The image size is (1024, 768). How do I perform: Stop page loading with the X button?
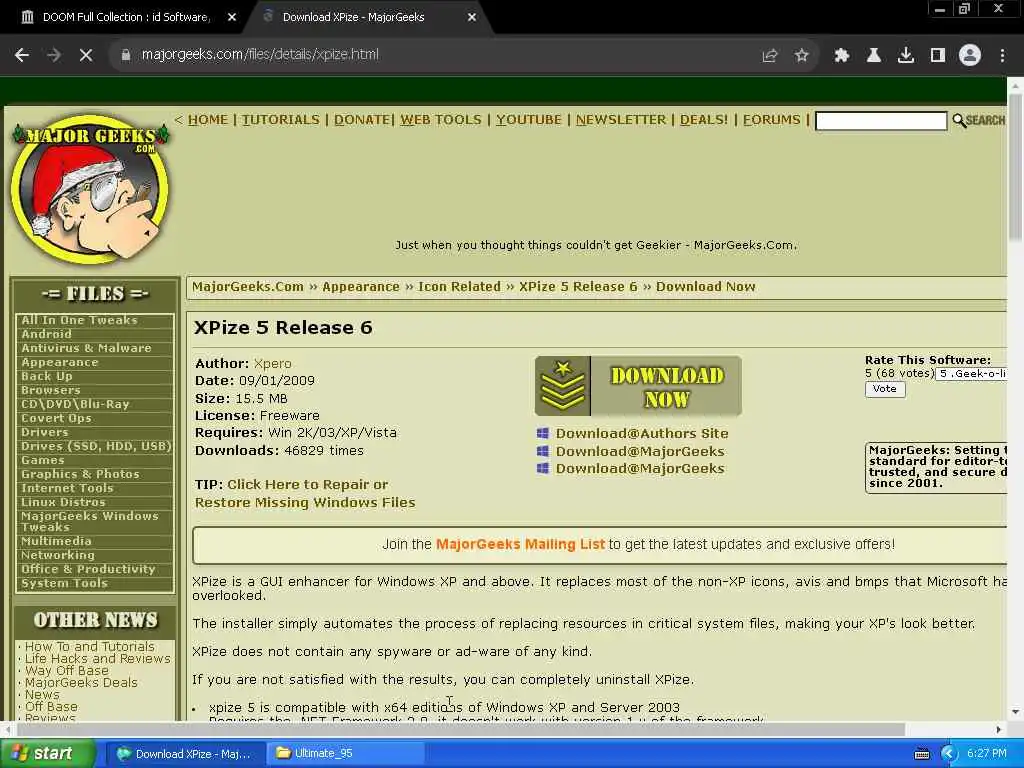[86, 56]
